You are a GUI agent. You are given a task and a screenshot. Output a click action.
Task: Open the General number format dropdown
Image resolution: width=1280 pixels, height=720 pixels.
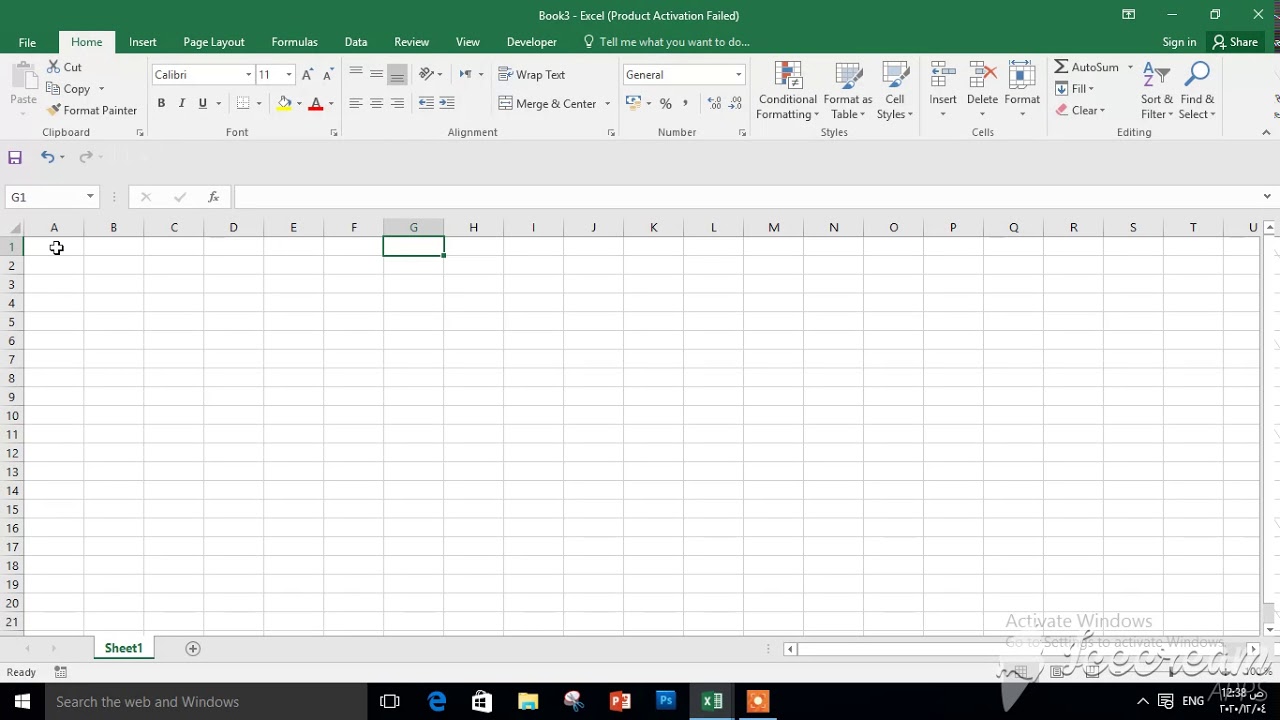click(x=738, y=74)
